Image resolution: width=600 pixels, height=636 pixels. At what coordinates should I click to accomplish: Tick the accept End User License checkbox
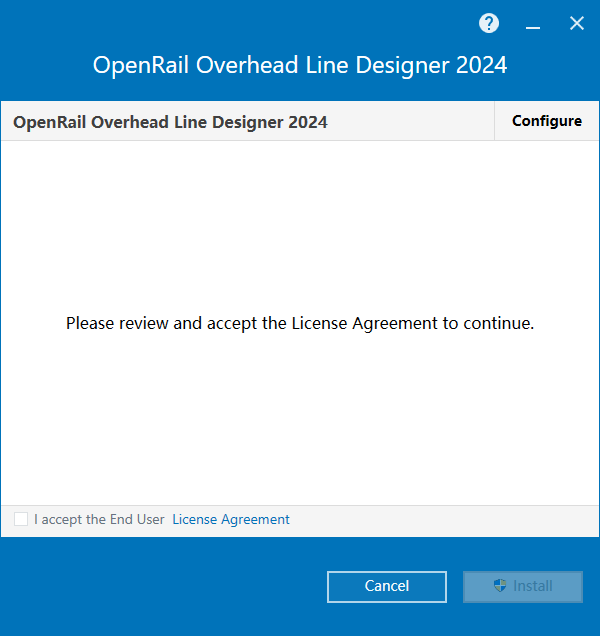(x=21, y=519)
